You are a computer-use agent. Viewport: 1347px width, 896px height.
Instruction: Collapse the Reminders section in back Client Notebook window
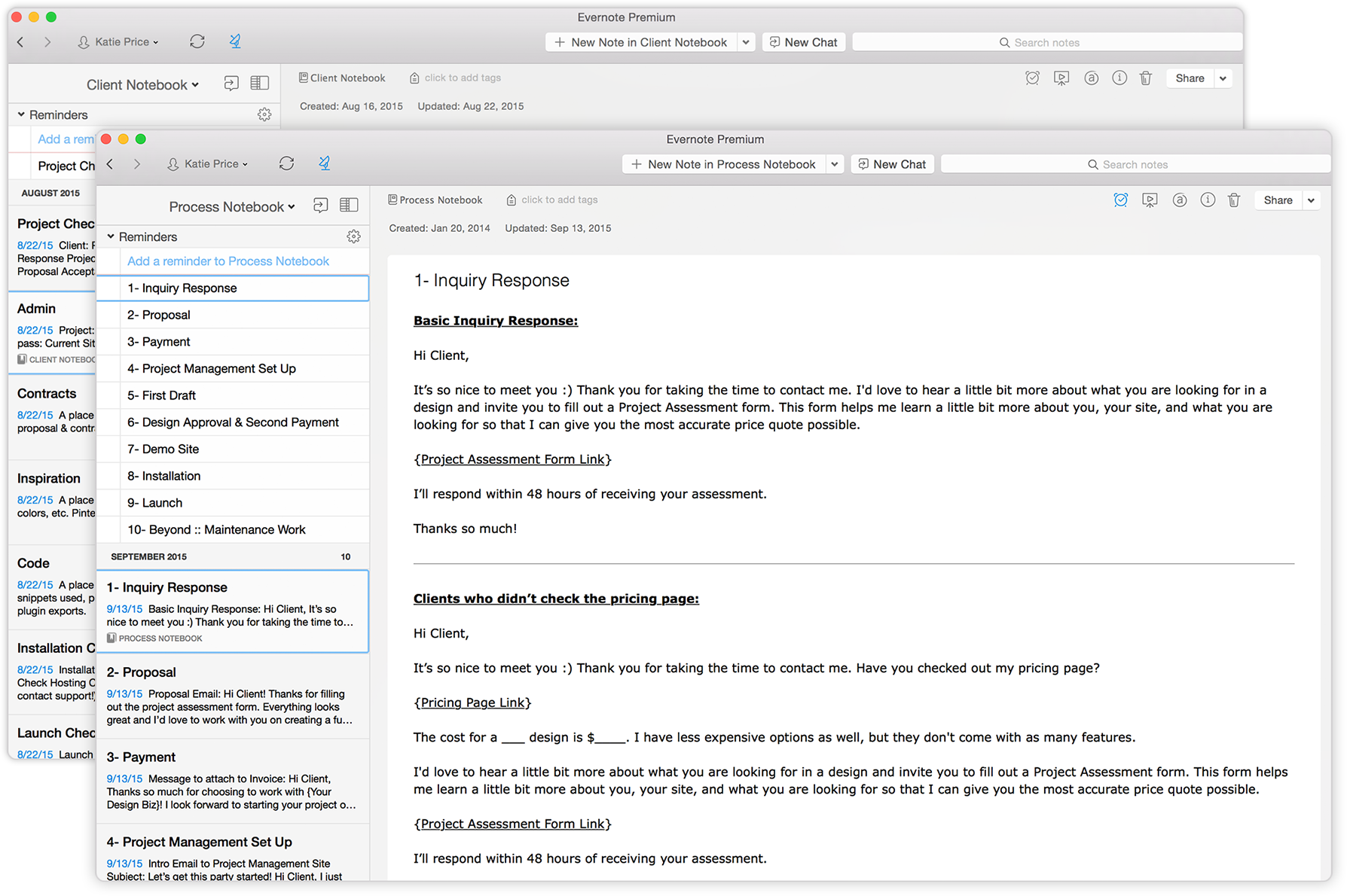[21, 114]
